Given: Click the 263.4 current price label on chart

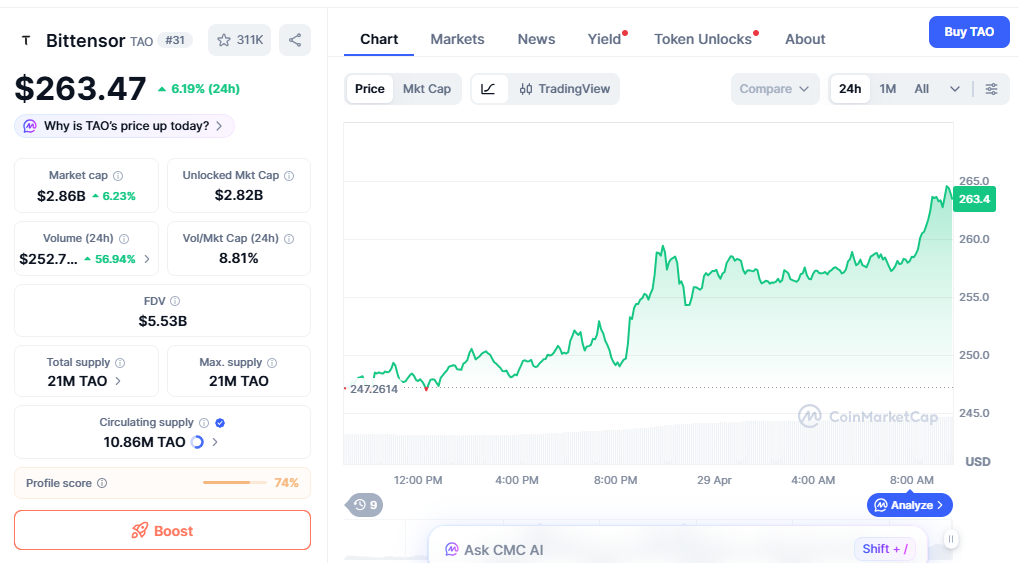Looking at the screenshot, I should [x=974, y=199].
